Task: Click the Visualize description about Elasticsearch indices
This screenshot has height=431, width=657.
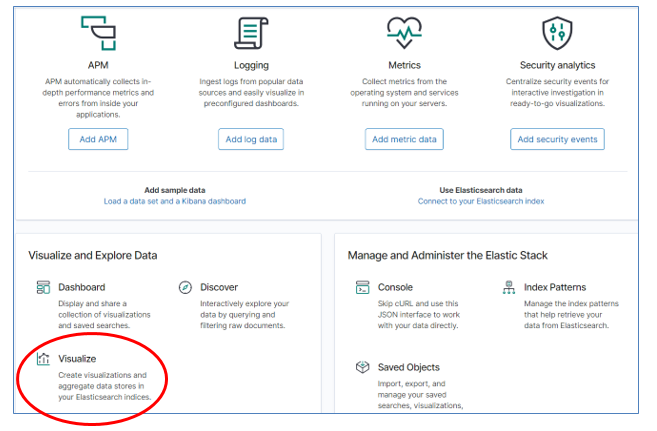Action: 105,386
